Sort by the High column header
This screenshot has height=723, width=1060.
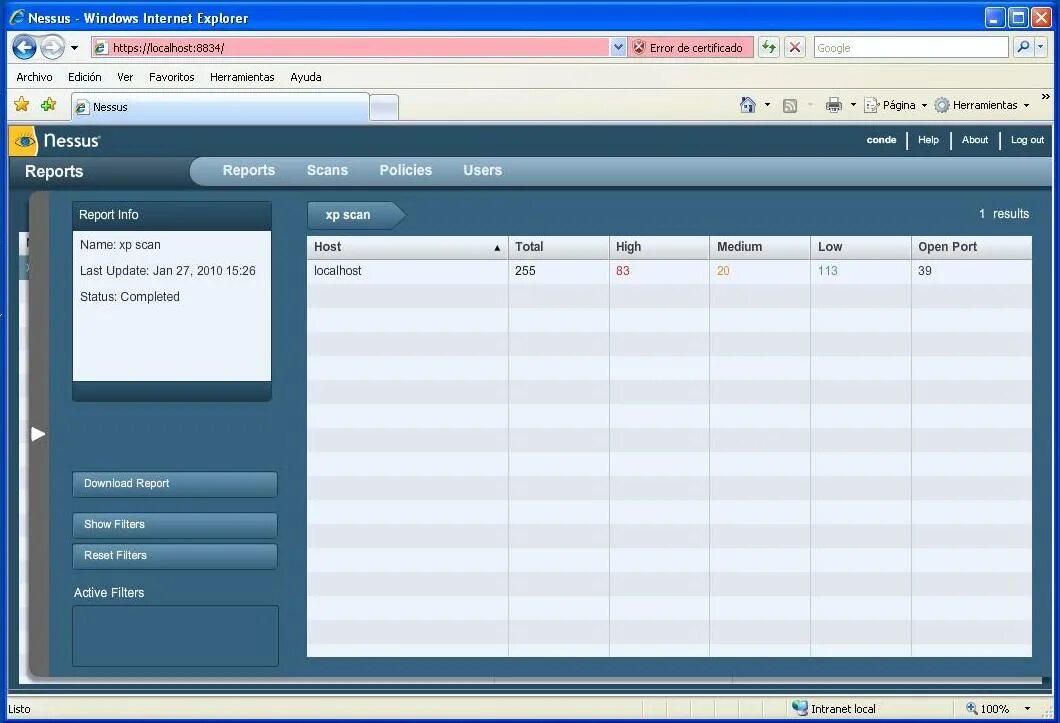point(659,247)
